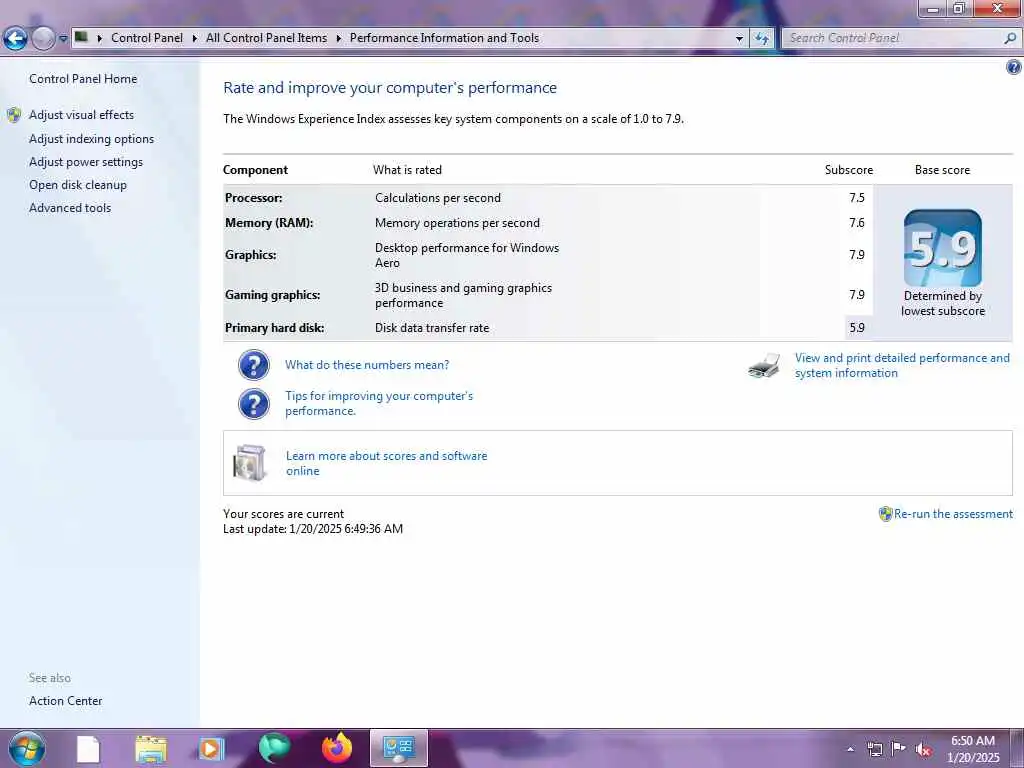The height and width of the screenshot is (768, 1024).
Task: Expand arrow after All Control Panel Items
Action: pyautogui.click(x=338, y=39)
